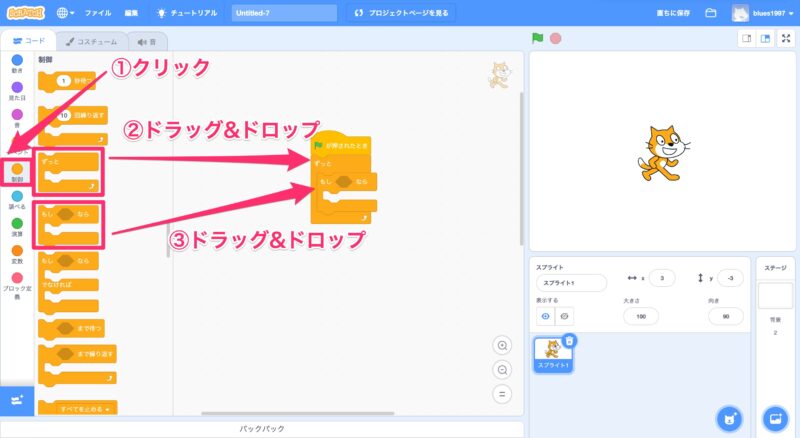Show the sprite with eye icon
Image resolution: width=800 pixels, height=438 pixels.
click(546, 316)
